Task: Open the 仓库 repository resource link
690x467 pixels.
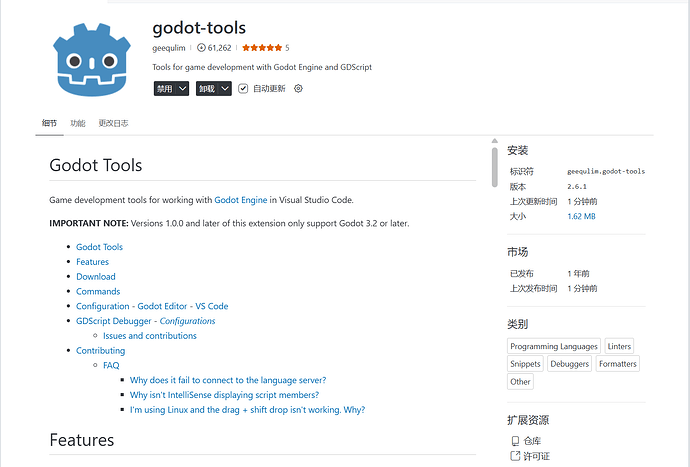Action: click(x=532, y=441)
